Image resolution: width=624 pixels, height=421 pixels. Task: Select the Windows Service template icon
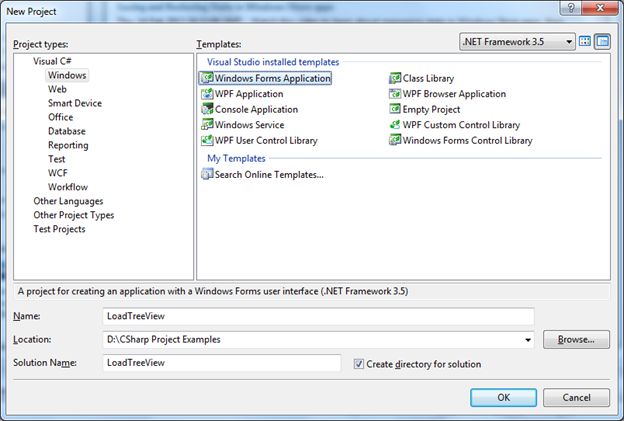click(x=207, y=125)
